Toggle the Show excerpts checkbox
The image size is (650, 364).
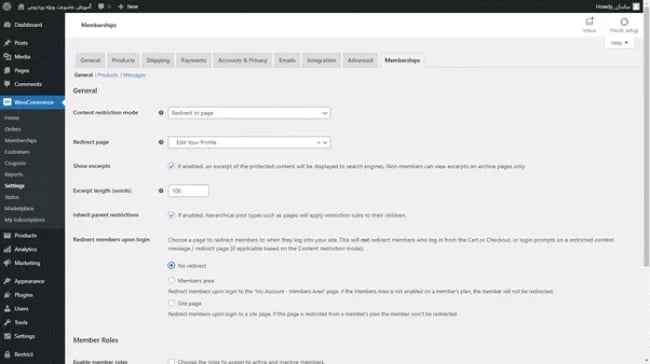coord(171,166)
